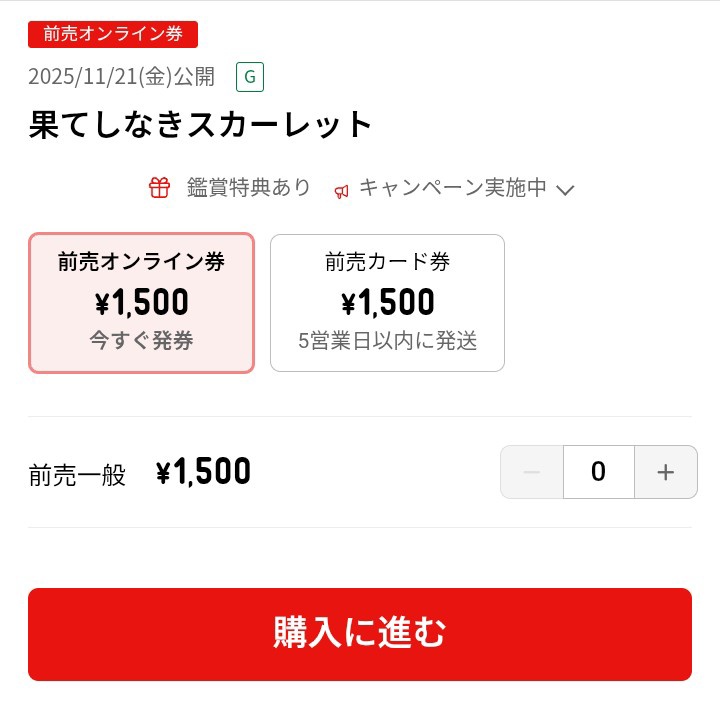Click the ¥1,500 price in 前売カード券 card
Screen dimensions: 720x721
tap(387, 302)
